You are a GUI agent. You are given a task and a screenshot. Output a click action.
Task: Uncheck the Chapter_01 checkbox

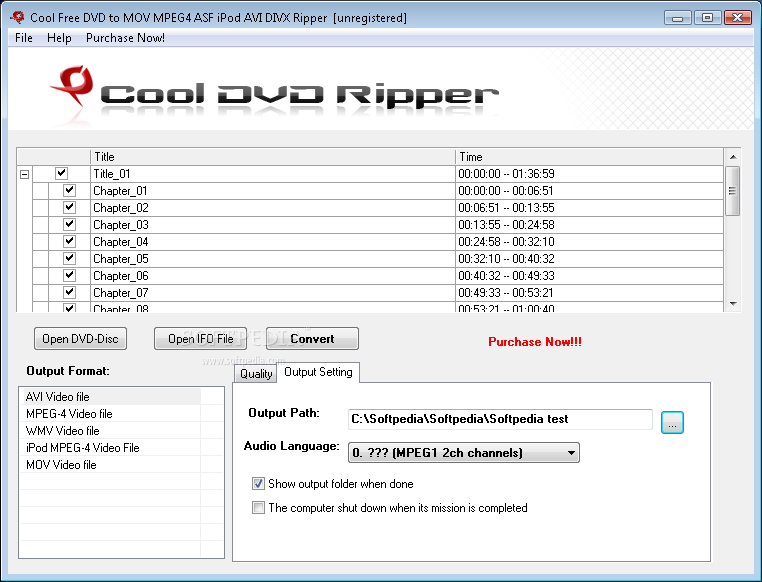[69, 190]
